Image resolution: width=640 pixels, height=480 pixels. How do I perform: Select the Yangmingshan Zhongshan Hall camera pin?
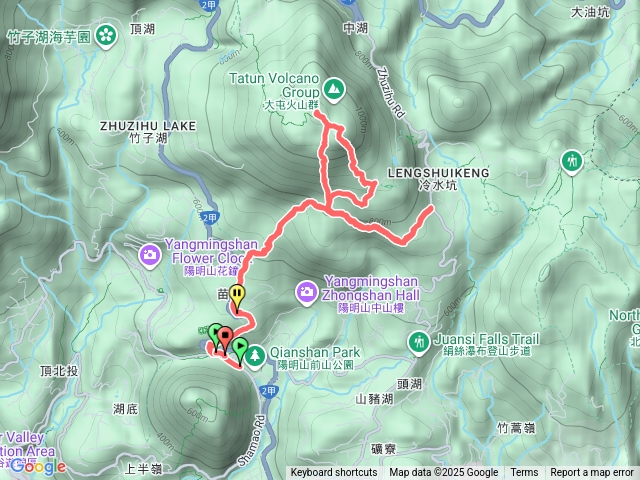(x=307, y=293)
